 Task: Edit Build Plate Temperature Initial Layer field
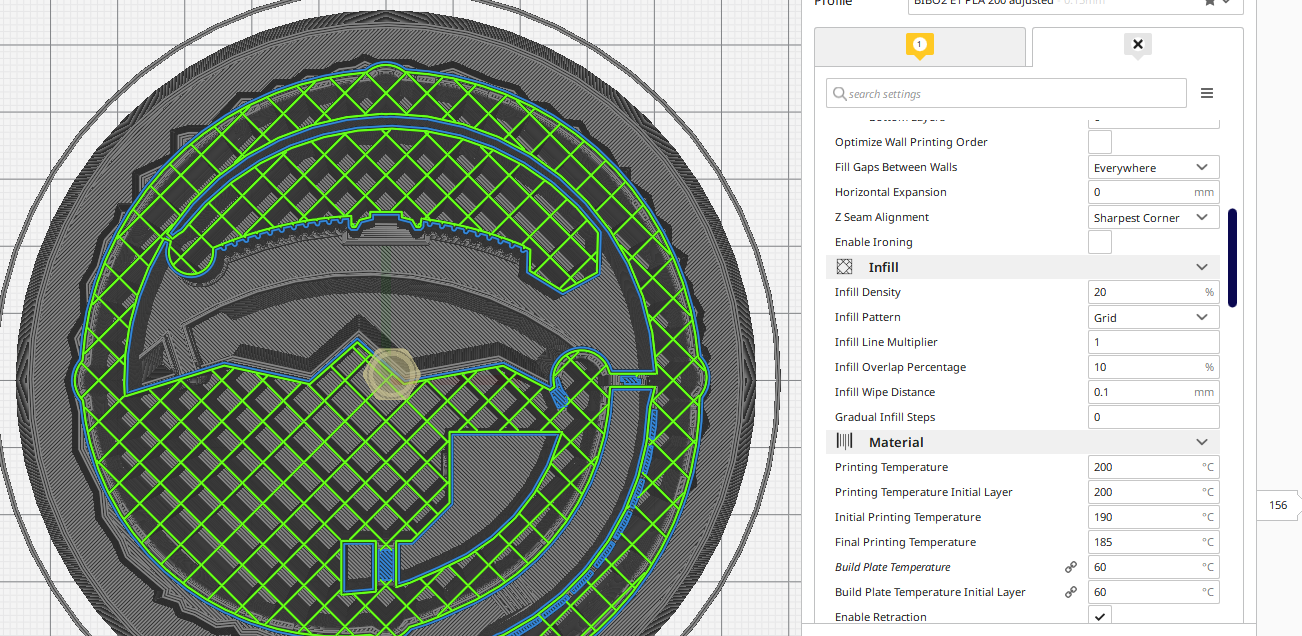pos(1154,592)
